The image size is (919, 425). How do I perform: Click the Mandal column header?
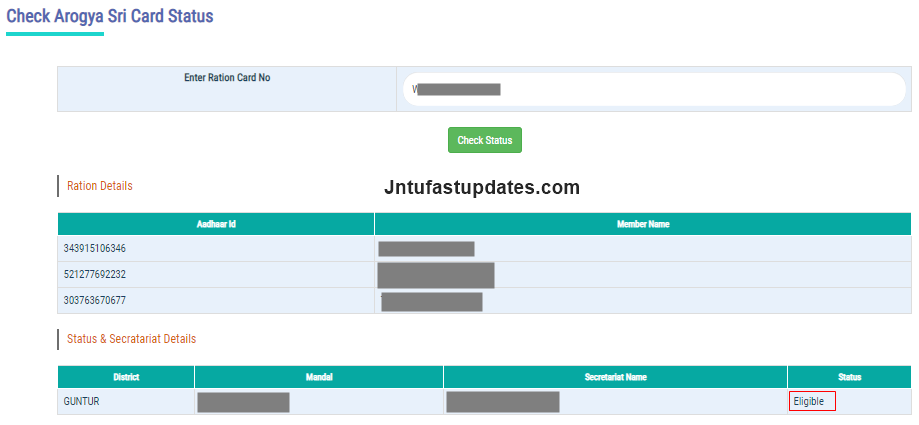tap(319, 377)
